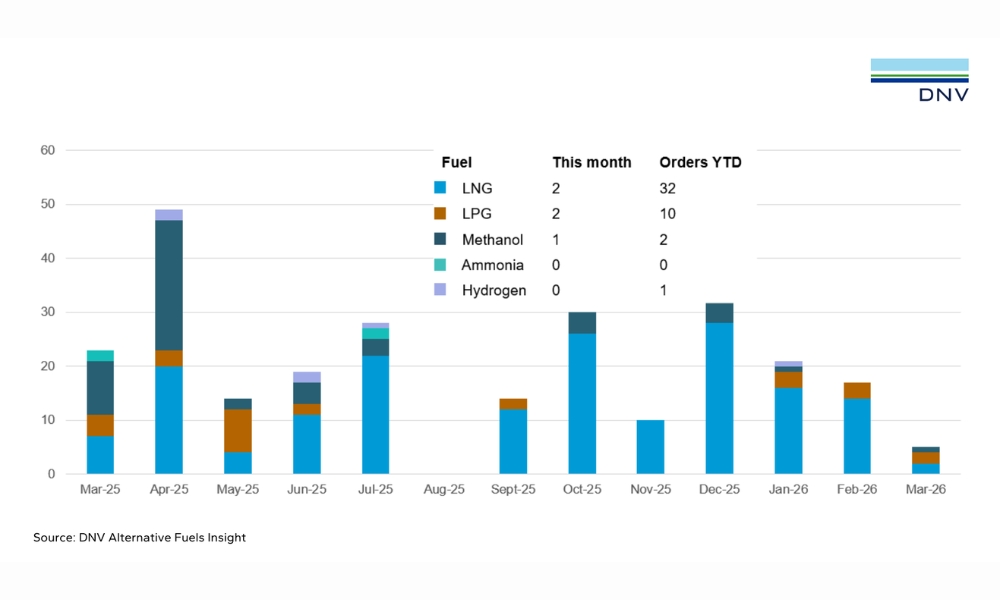The width and height of the screenshot is (1000, 600).
Task: Select the Methanol dark legend swatch
Action: [x=440, y=240]
